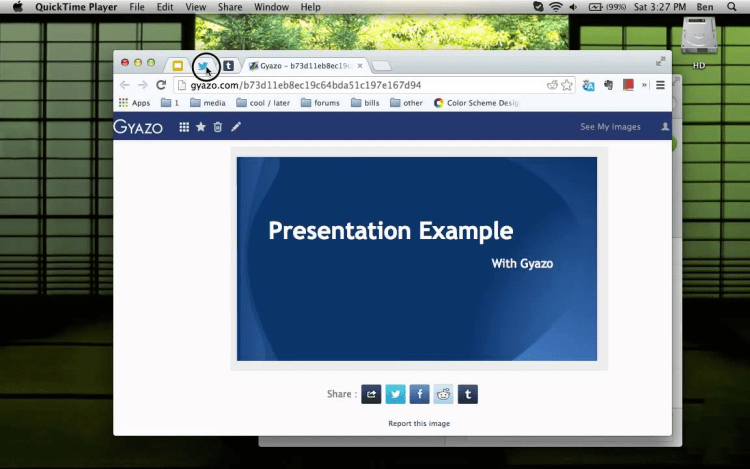Edit image with the pencil icon

pyautogui.click(x=236, y=127)
